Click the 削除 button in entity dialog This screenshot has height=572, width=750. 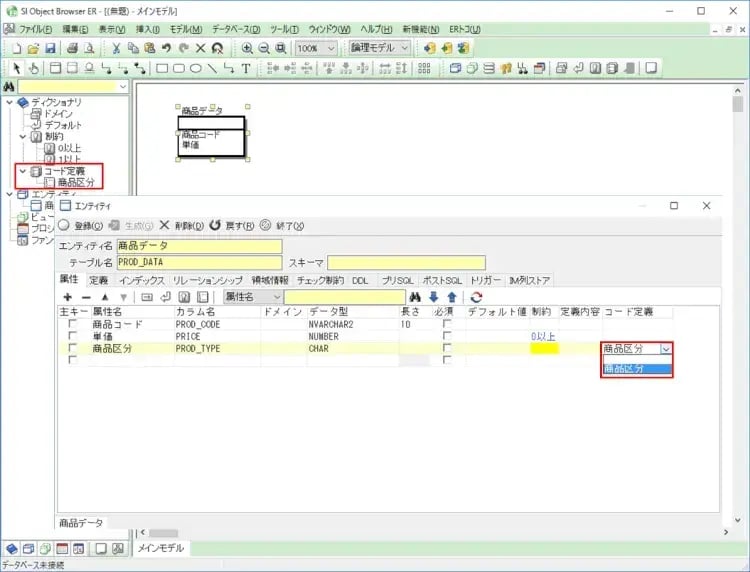click(181, 226)
